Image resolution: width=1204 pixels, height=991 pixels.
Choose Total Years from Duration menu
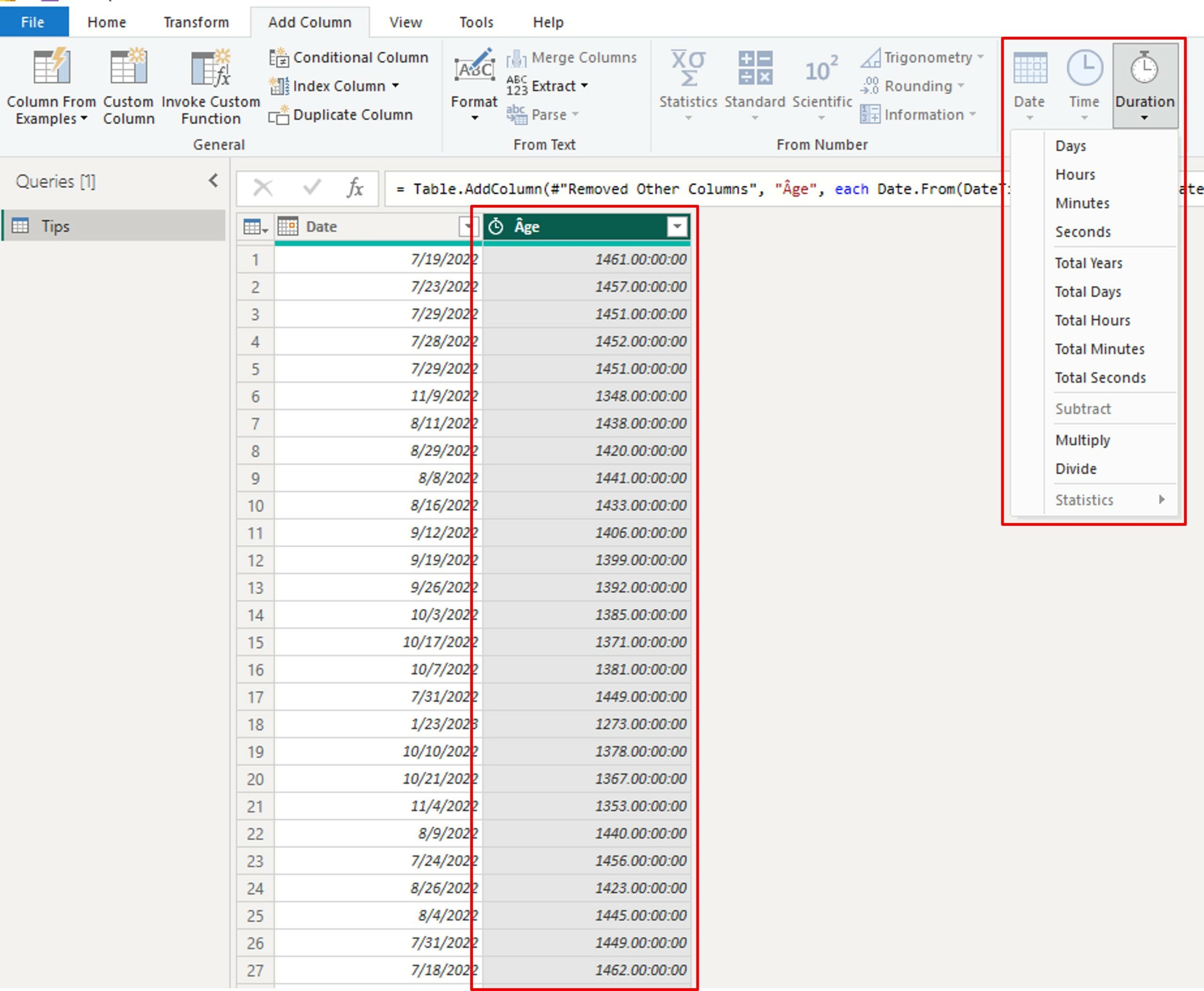(x=1089, y=263)
